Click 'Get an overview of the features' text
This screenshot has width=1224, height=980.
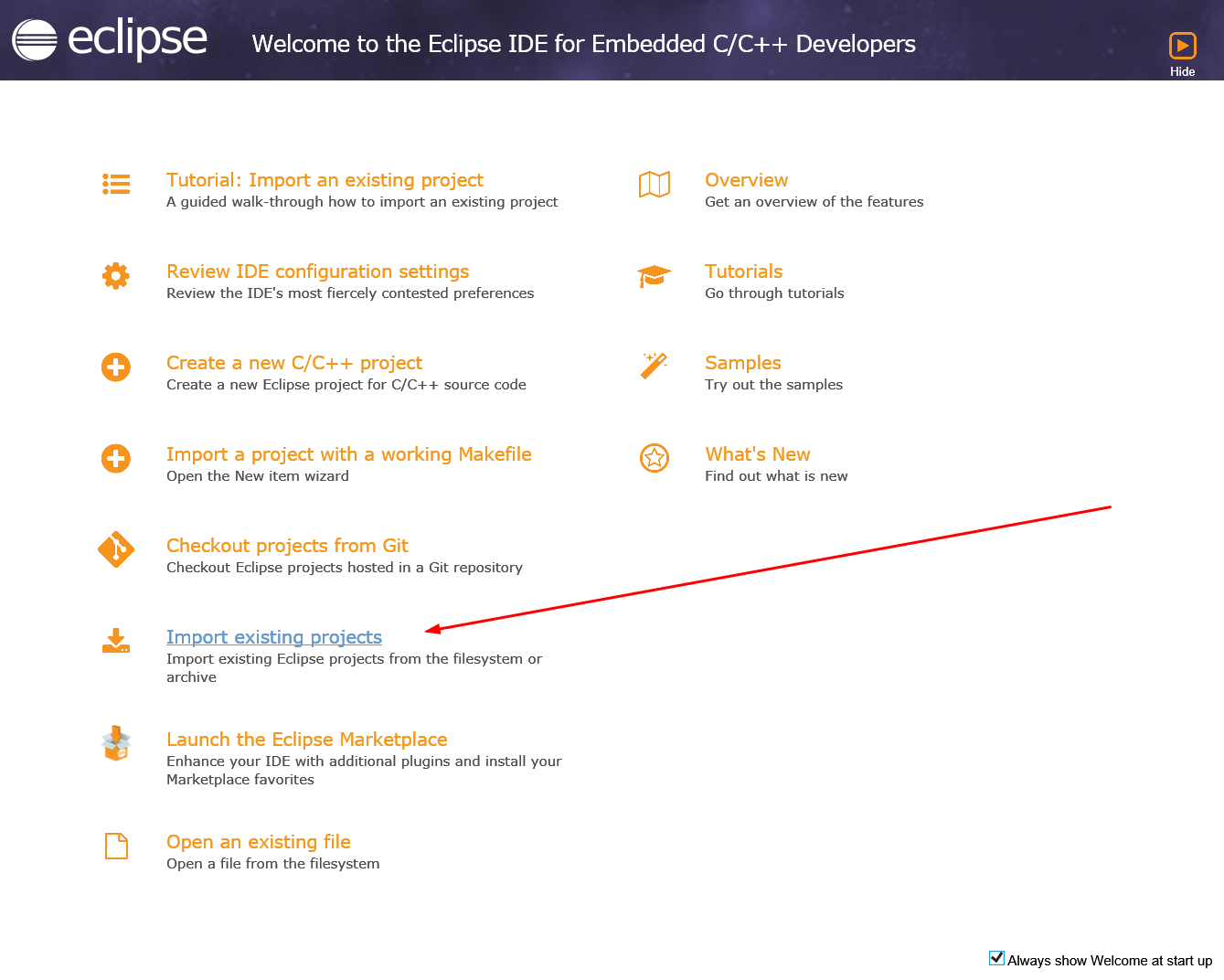tap(814, 202)
